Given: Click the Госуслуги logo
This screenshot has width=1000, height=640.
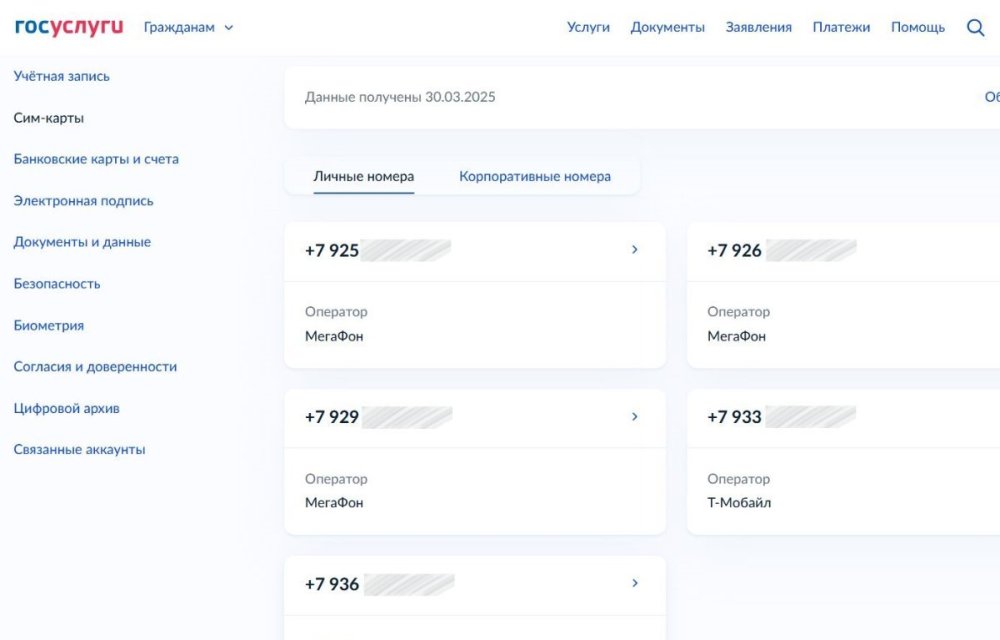Looking at the screenshot, I should coord(69,27).
